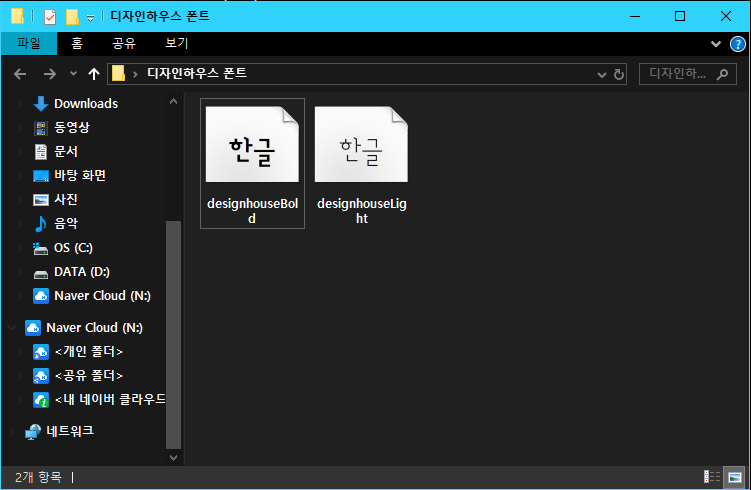
Task: Open the blue Help question mark icon
Action: [x=738, y=44]
